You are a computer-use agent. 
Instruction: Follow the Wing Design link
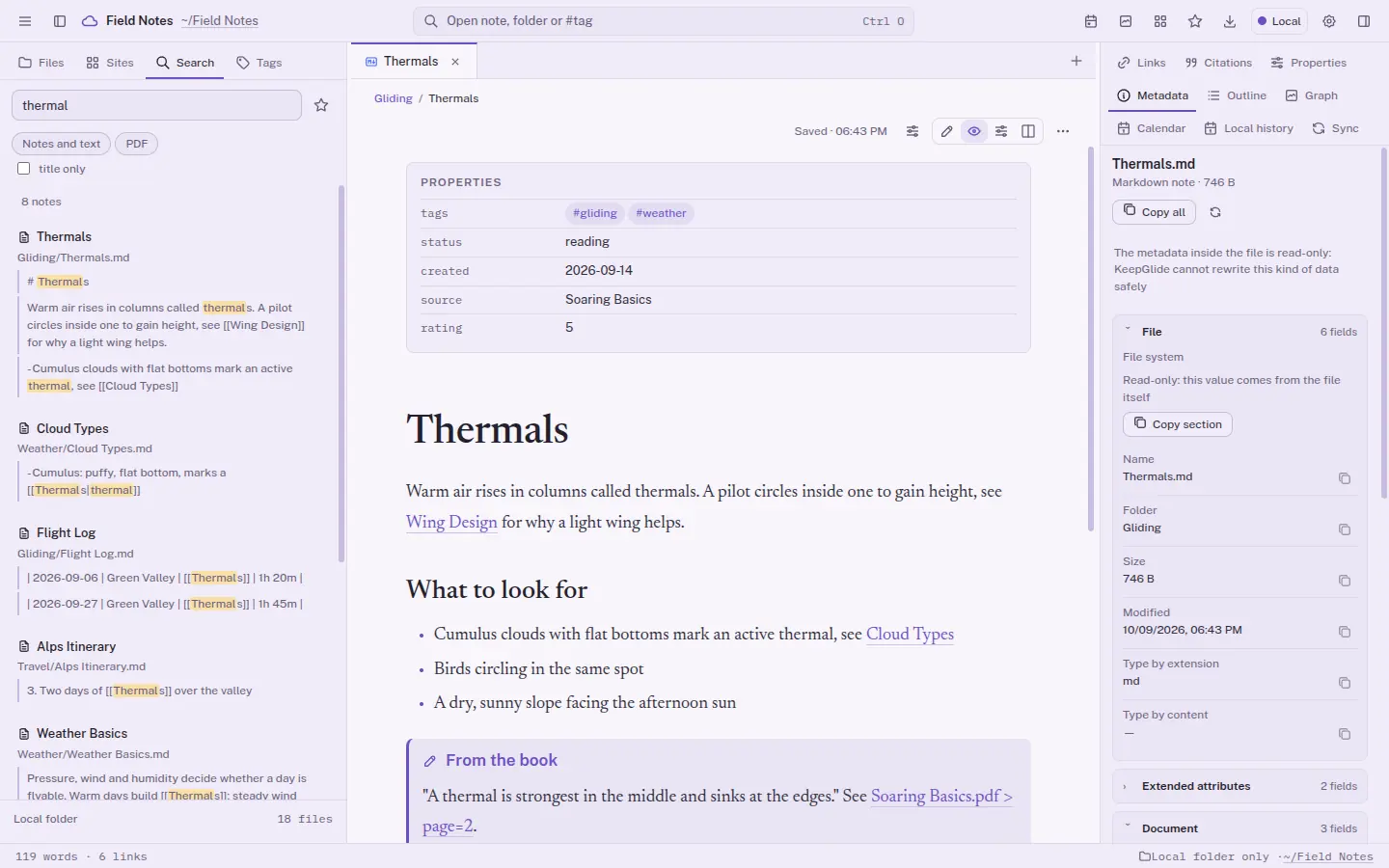point(451,522)
